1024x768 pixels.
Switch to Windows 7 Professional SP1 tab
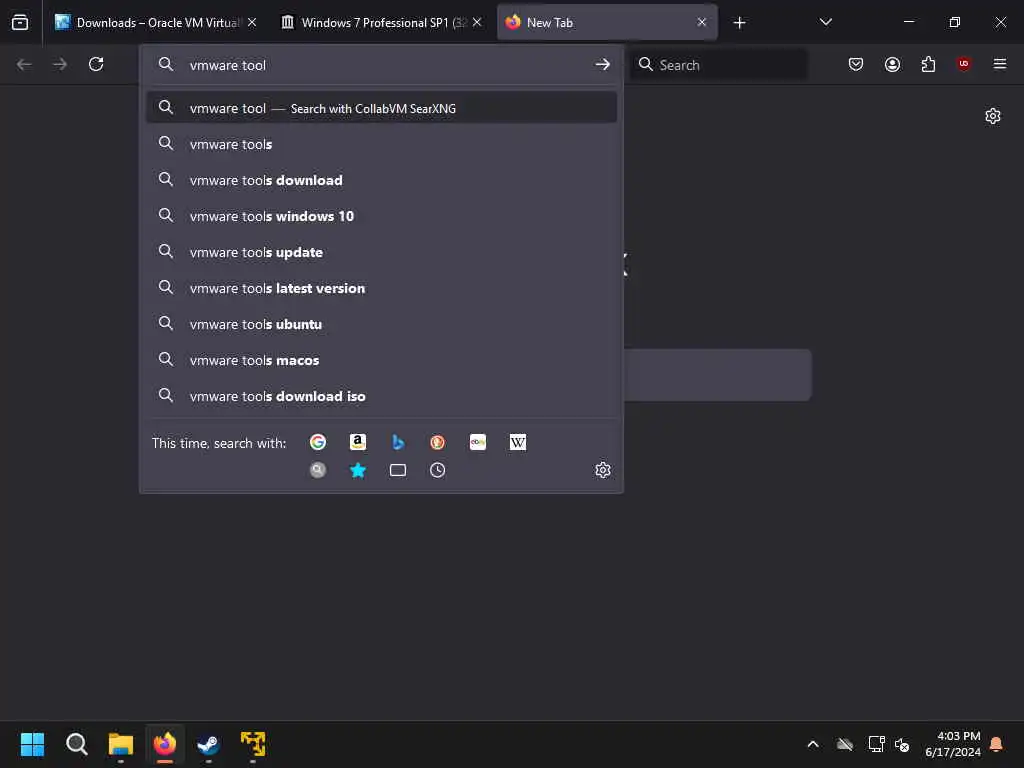coord(381,23)
